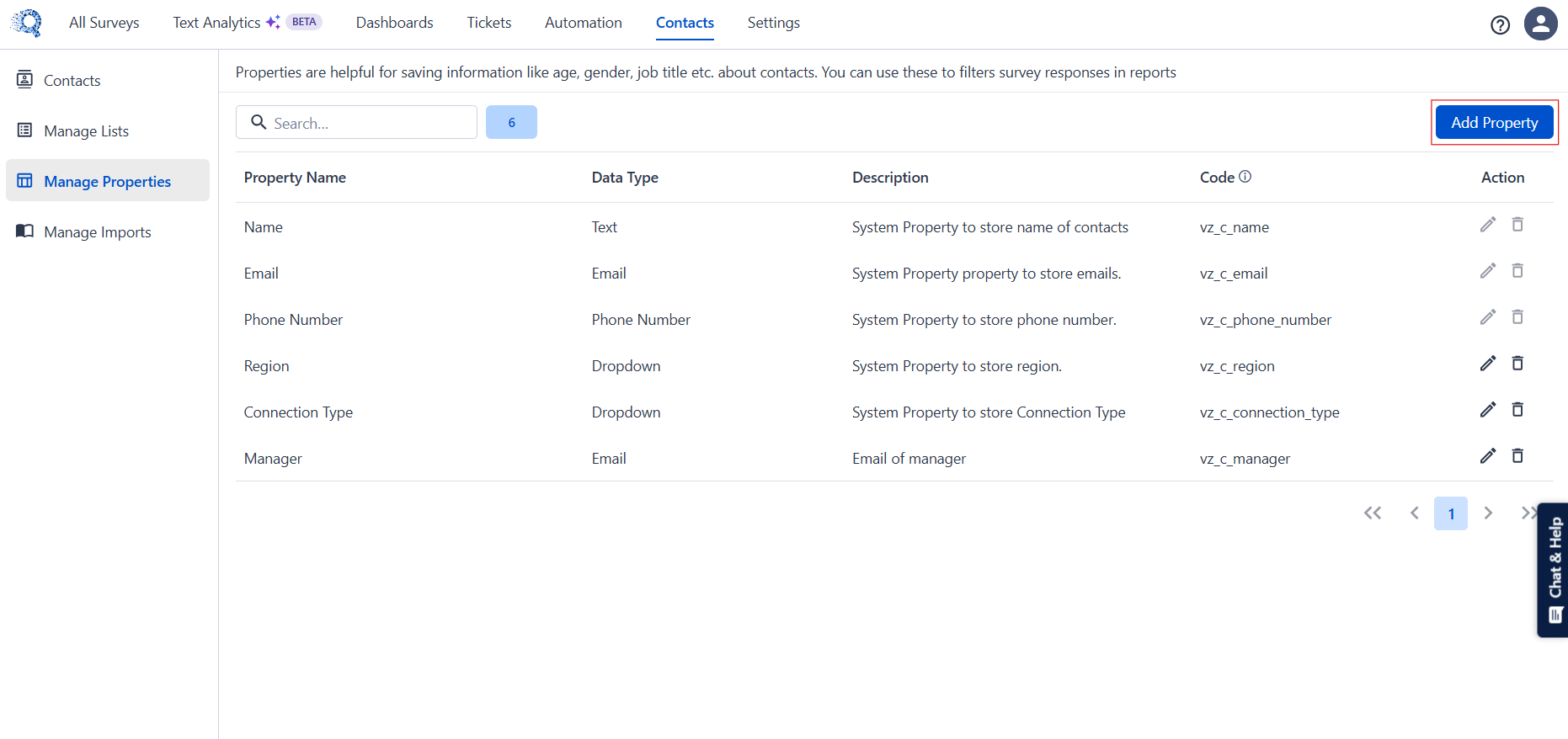The width and height of the screenshot is (1568, 739).
Task: Select page 1 in pagination
Action: pyautogui.click(x=1451, y=513)
